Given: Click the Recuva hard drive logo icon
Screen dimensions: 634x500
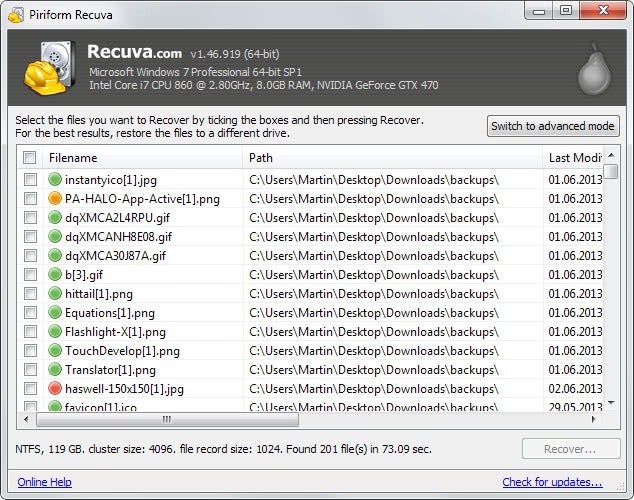Looking at the screenshot, I should pyautogui.click(x=49, y=68).
